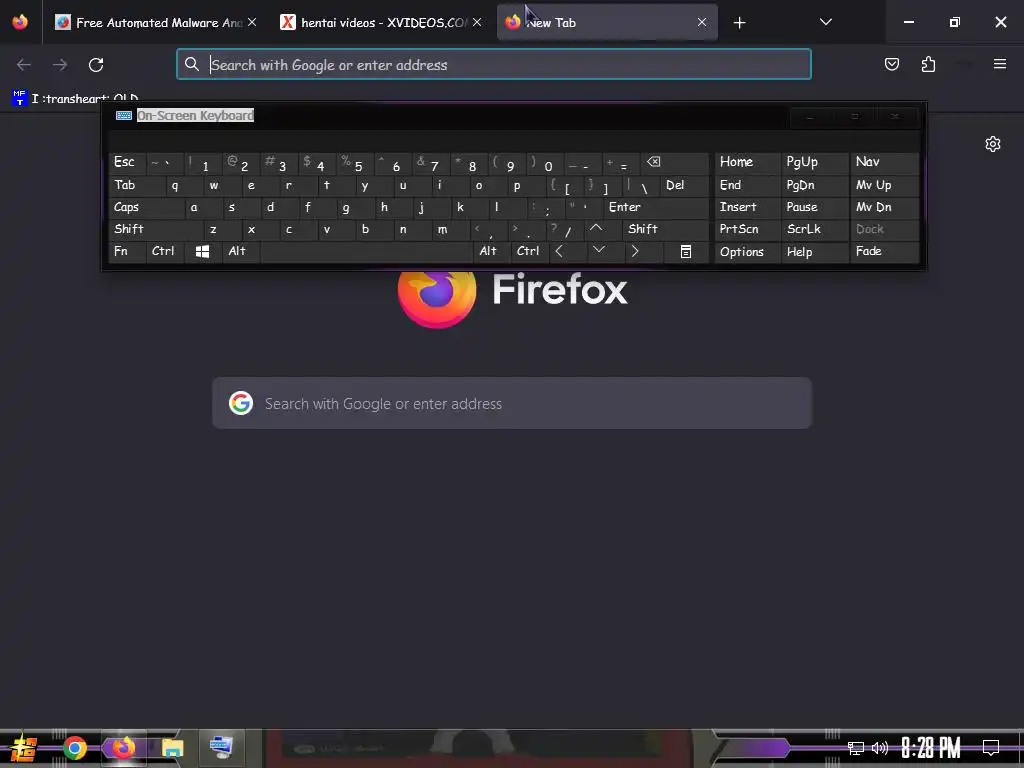The image size is (1024, 768).
Task: Click backspace key icon on keyboard
Action: [x=675, y=162]
